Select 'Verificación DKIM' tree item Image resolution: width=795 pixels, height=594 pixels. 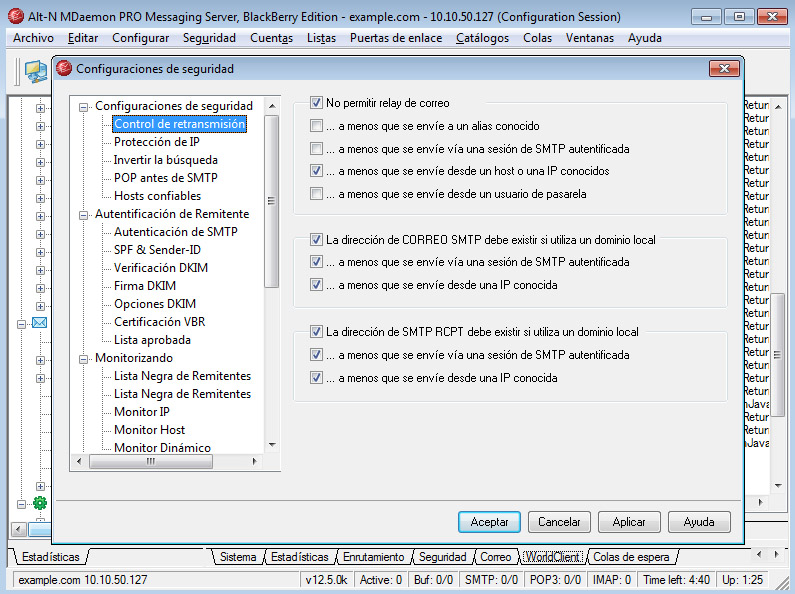[x=161, y=268]
